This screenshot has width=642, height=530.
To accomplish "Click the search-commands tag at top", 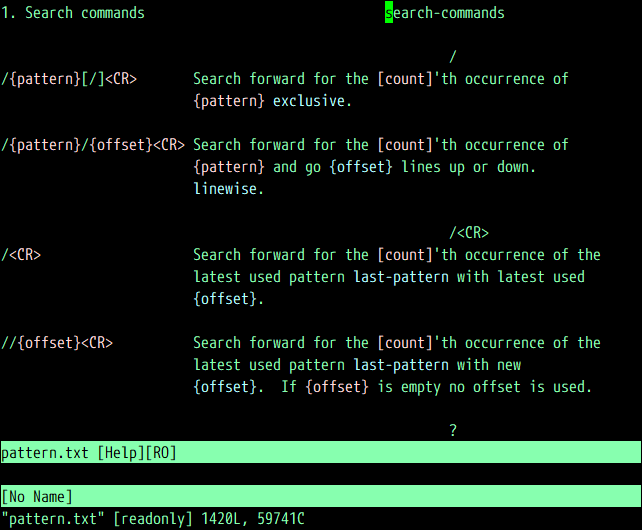I will [x=445, y=13].
